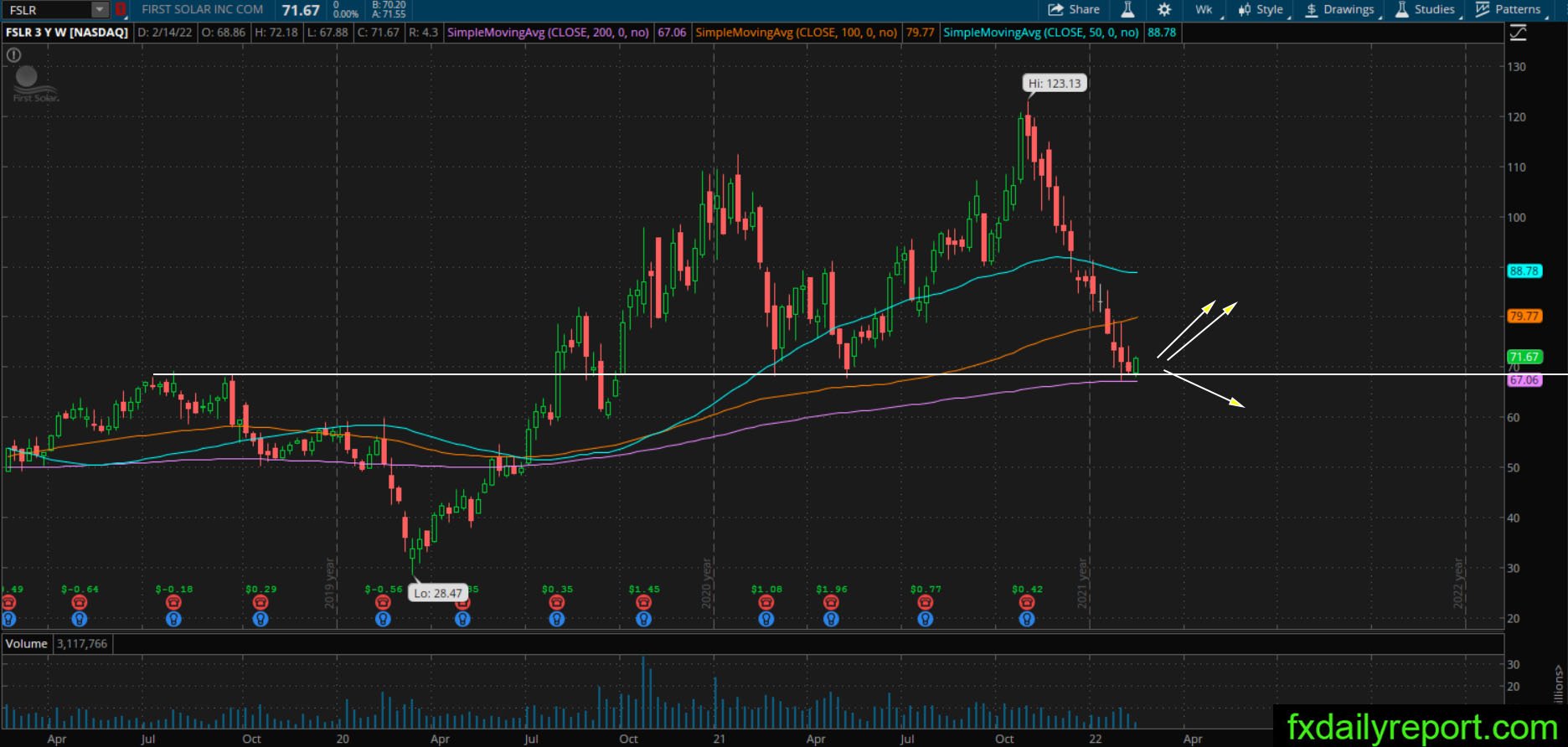Viewport: 1568px width, 747px height.
Task: Click the Lo: 28.47 price bubble
Action: tap(438, 593)
